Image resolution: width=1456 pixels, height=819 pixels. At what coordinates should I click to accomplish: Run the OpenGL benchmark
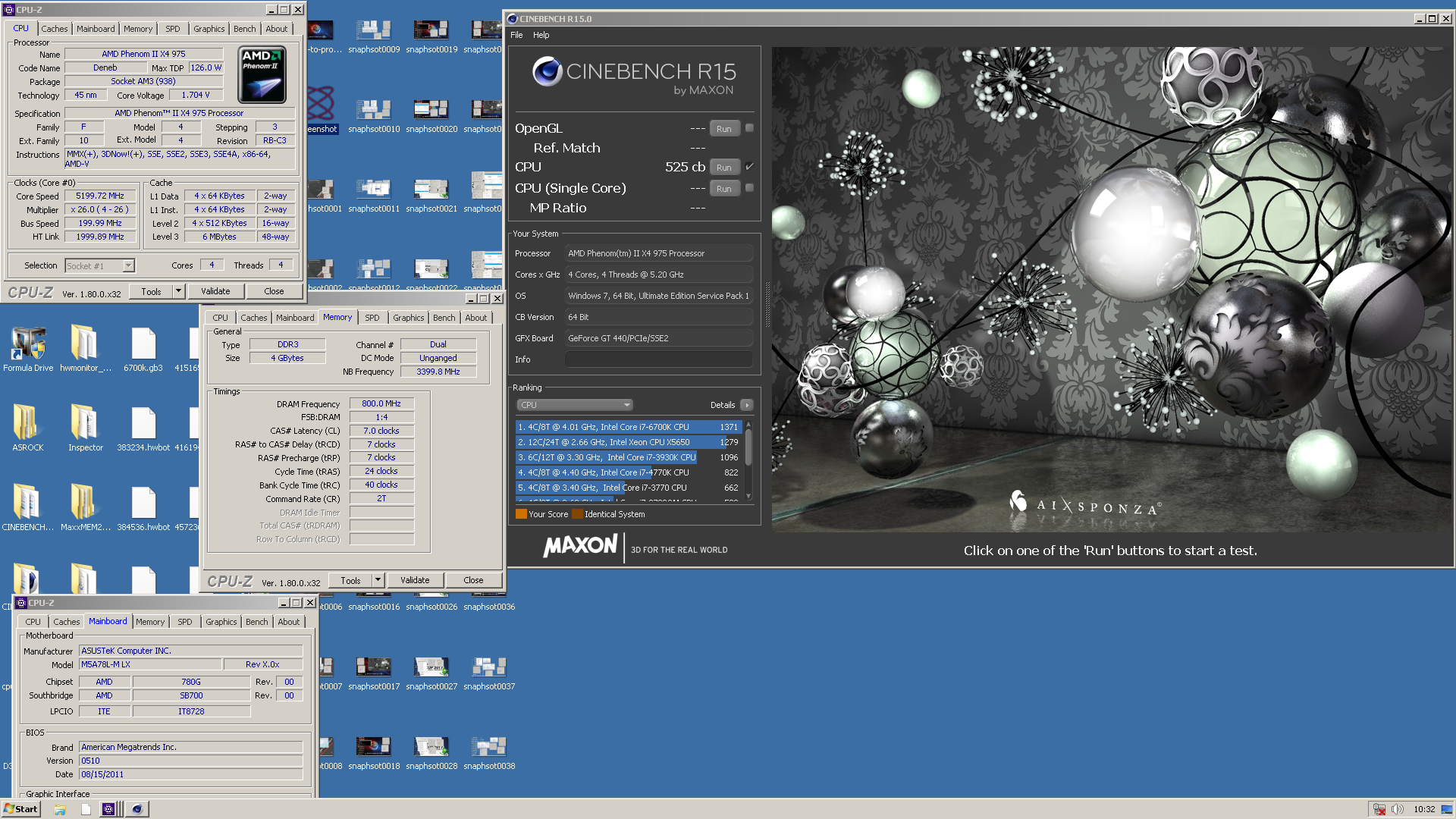(x=724, y=129)
